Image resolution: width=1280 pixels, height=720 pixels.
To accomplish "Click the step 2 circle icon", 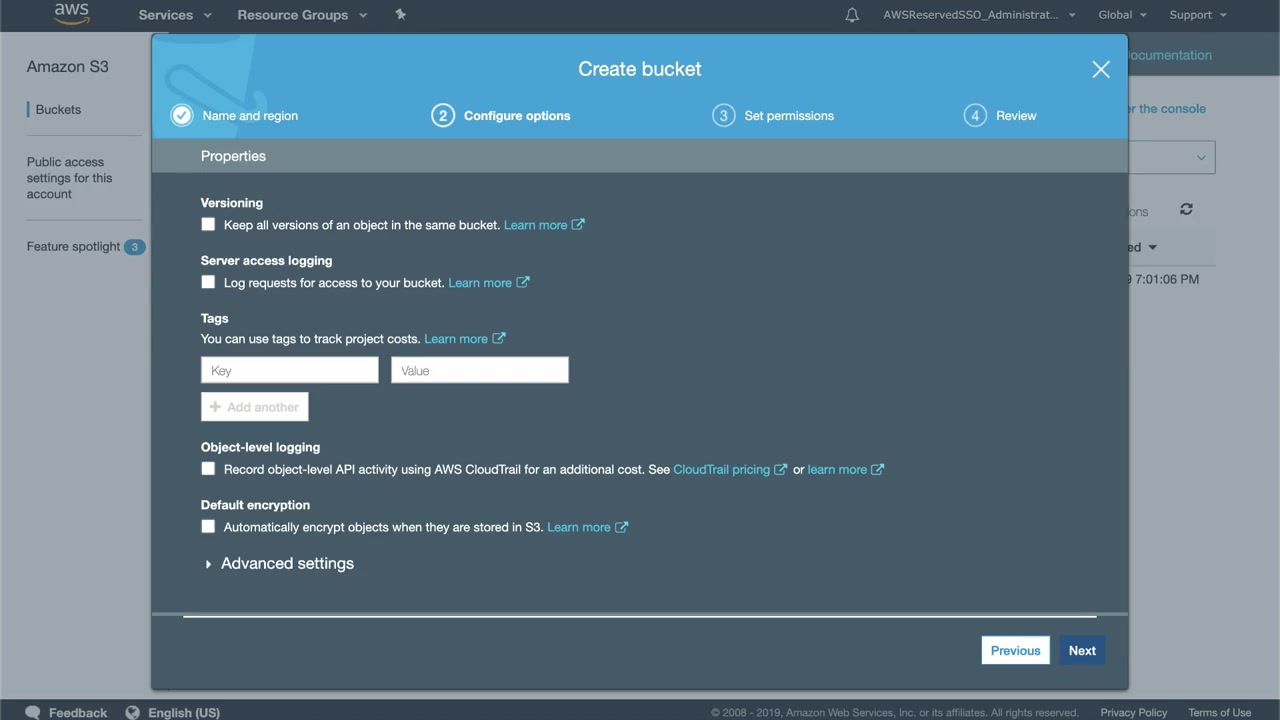I will point(443,115).
